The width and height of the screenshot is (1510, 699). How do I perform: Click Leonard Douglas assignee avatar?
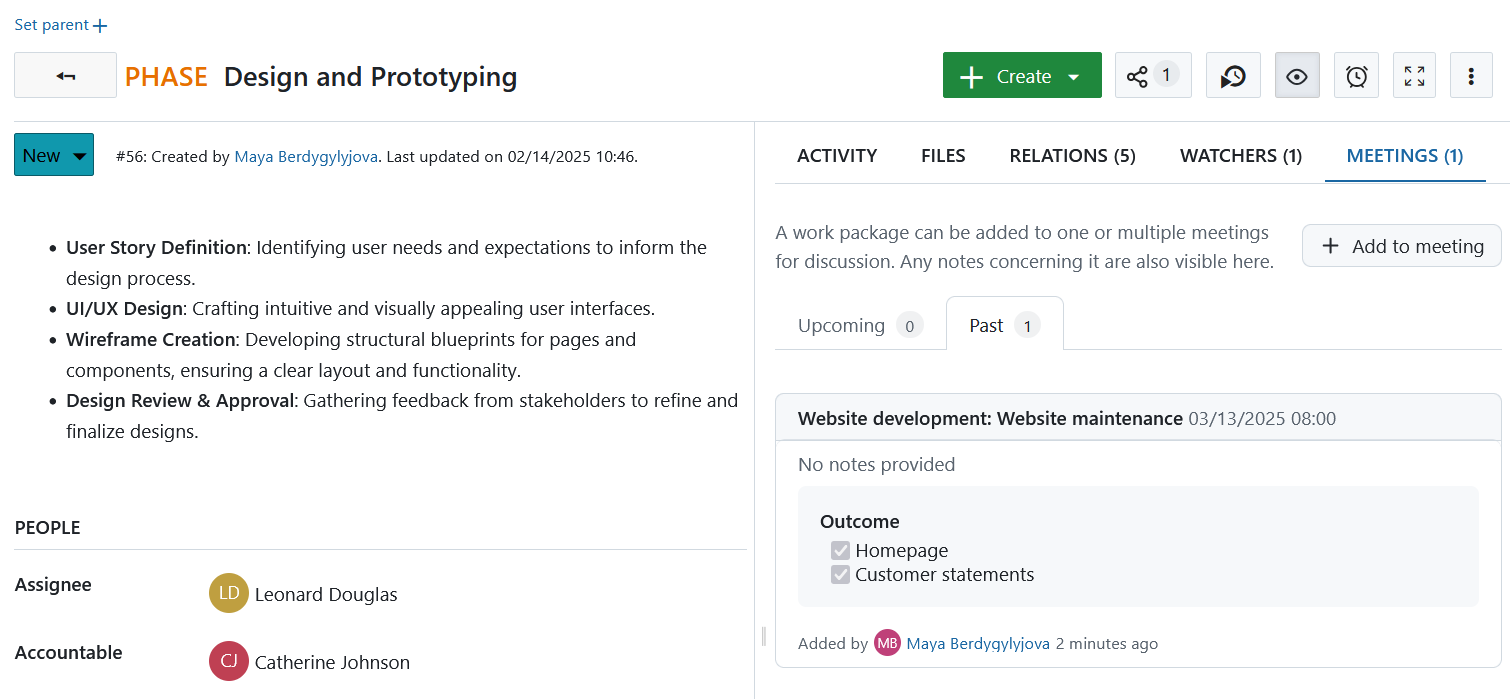coord(228,594)
